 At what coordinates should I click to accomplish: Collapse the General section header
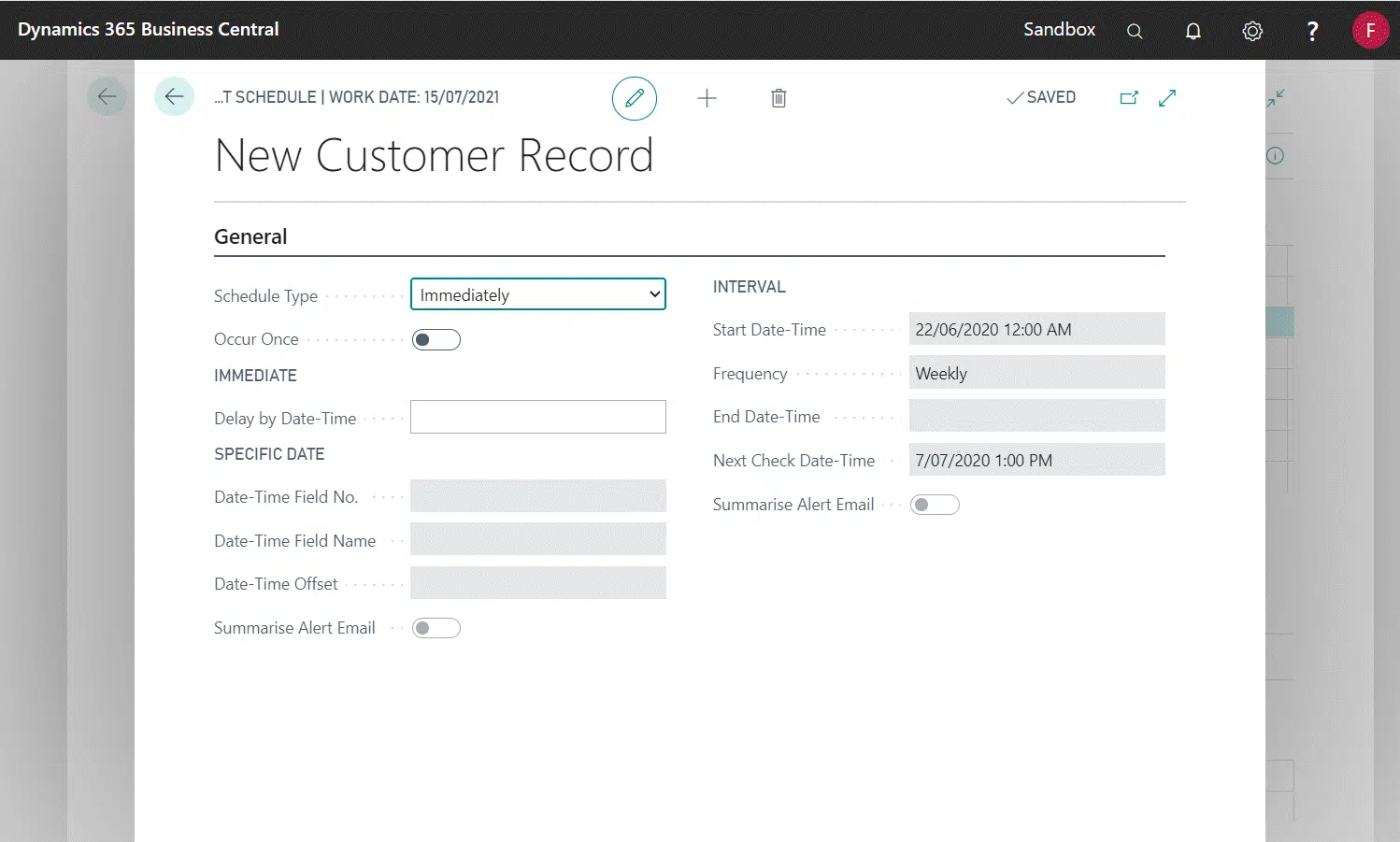tap(250, 236)
